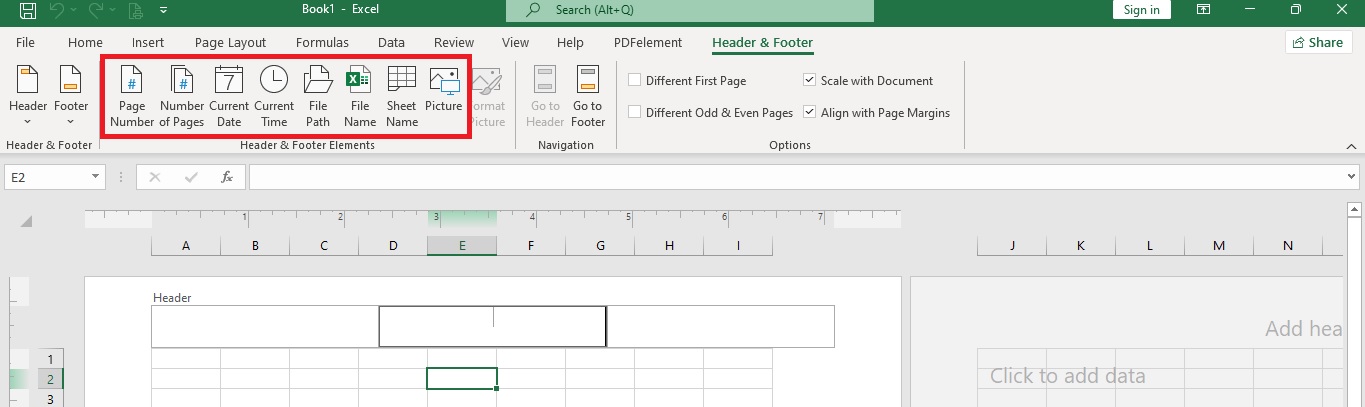This screenshot has width=1365, height=407.
Task: Click the center header section box
Action: 493,327
